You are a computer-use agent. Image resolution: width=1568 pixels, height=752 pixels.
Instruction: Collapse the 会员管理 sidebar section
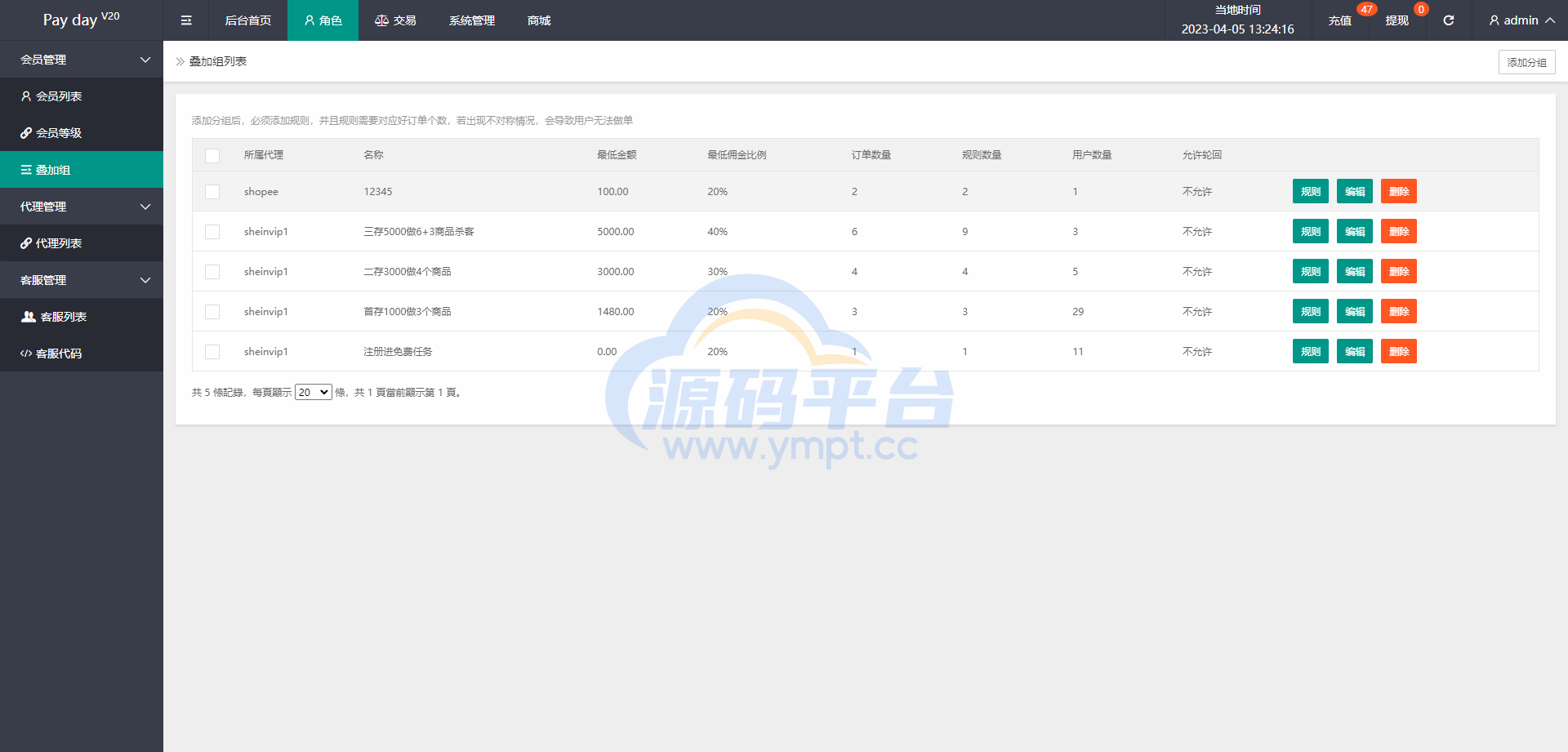pyautogui.click(x=82, y=60)
